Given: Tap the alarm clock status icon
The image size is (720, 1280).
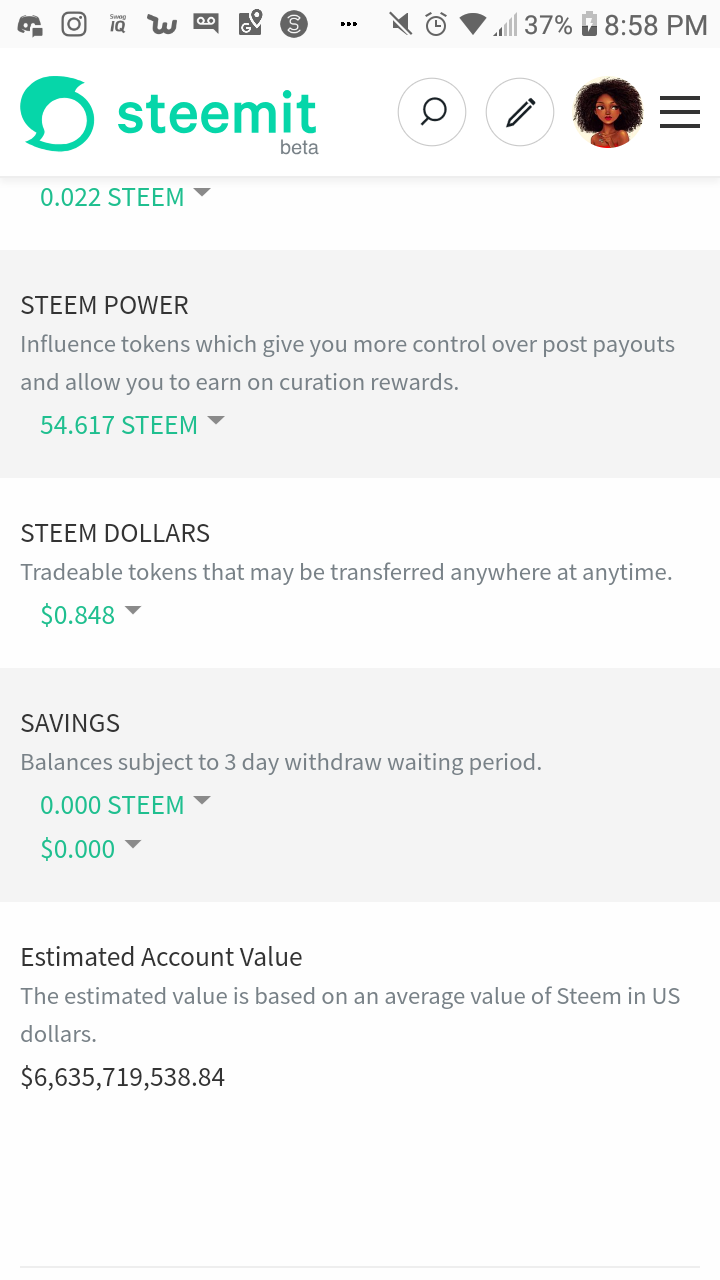Looking at the screenshot, I should coord(436,24).
